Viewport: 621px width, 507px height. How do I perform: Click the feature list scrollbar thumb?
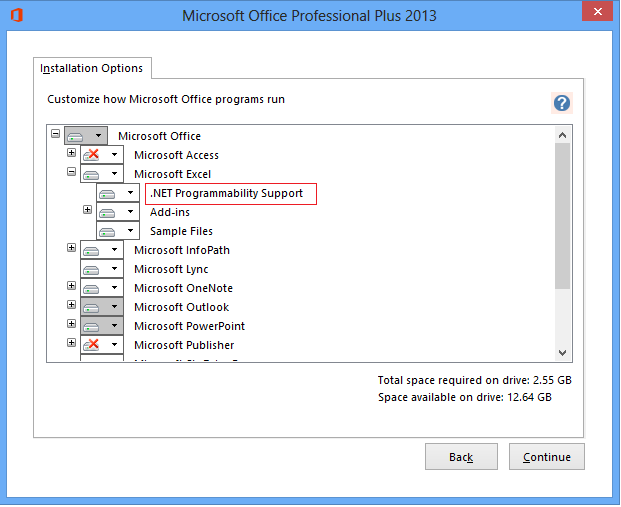click(562, 216)
